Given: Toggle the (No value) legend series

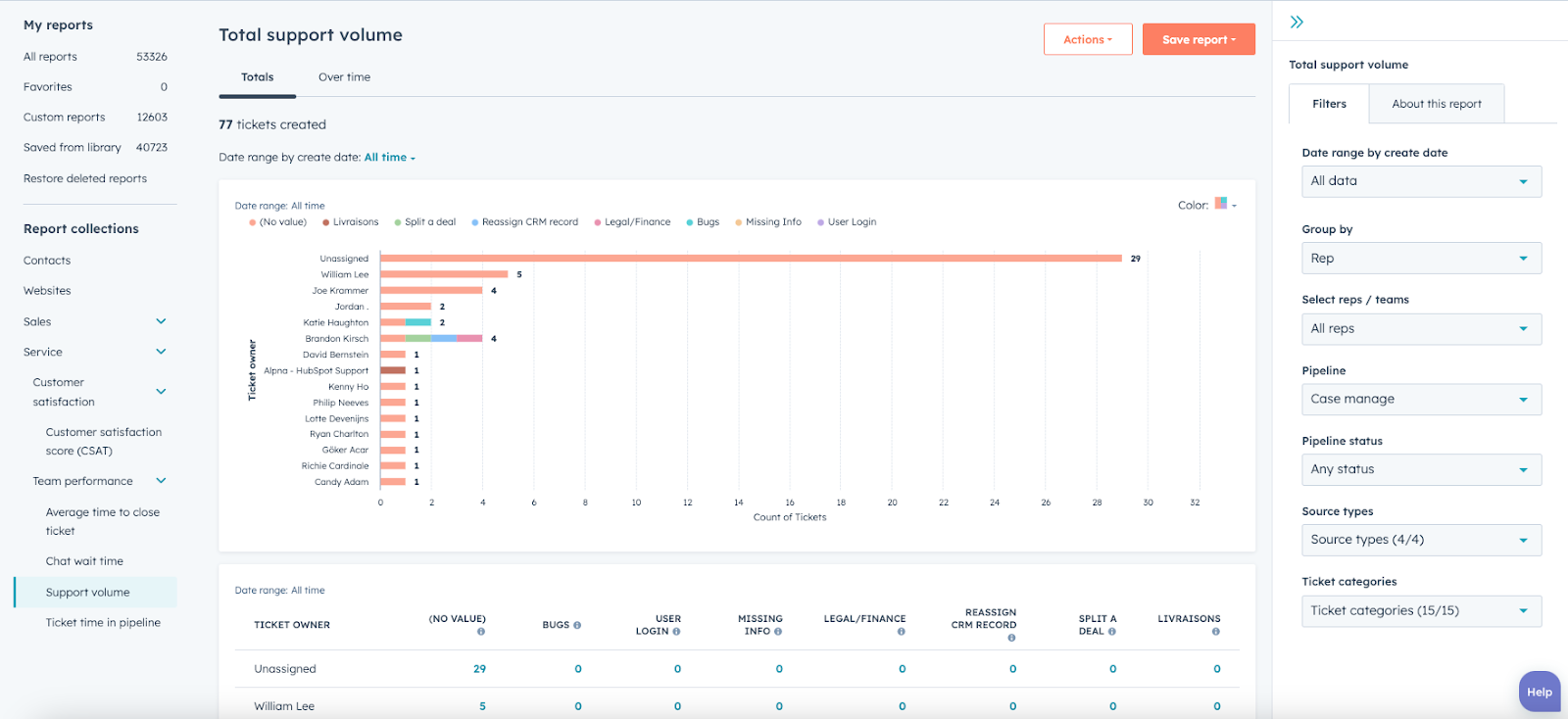Looking at the screenshot, I should click(278, 222).
